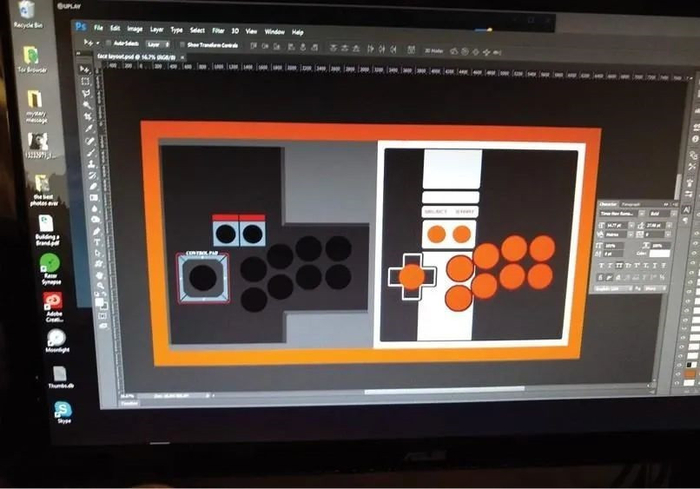The image size is (700, 489).
Task: Toggle Small Caps in Character panel
Action: click(628, 266)
